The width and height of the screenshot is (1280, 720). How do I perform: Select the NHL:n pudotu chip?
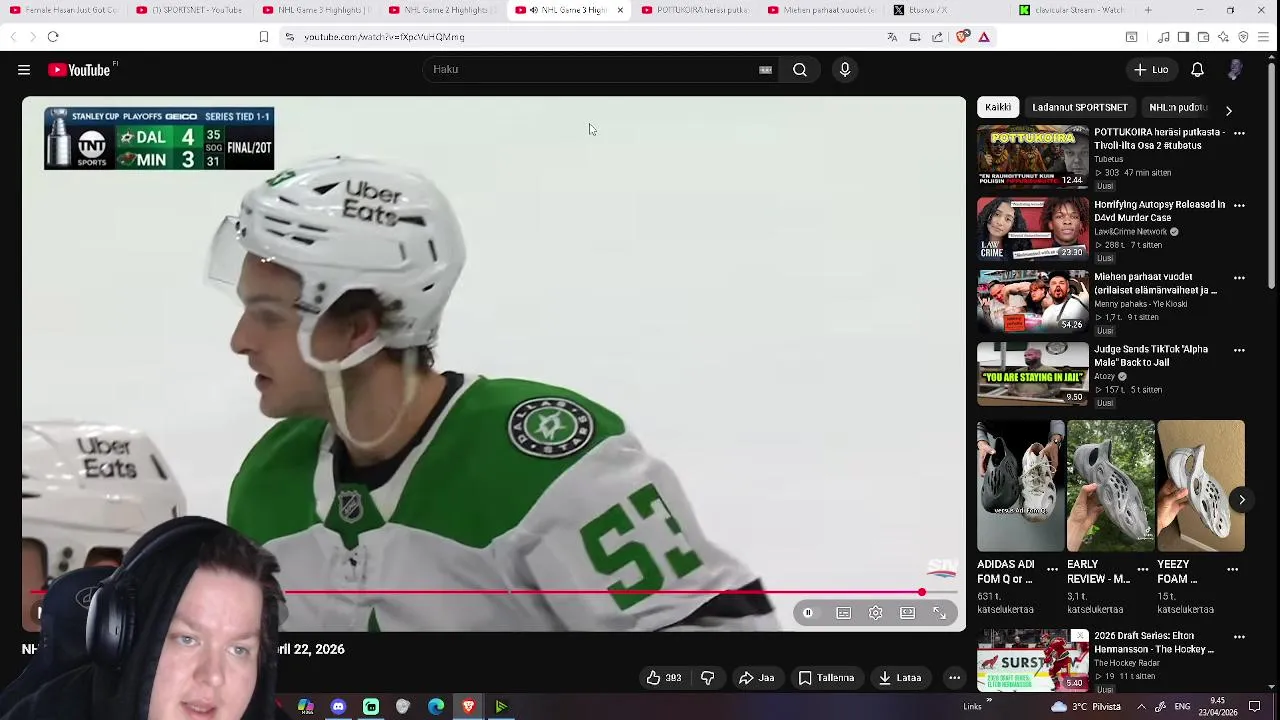click(x=1178, y=107)
